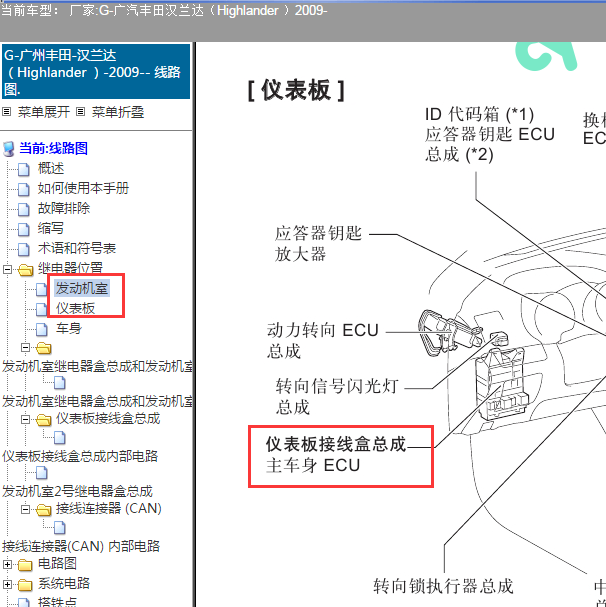
Task: Open the 仪表板 relay location page
Action: coord(76,309)
